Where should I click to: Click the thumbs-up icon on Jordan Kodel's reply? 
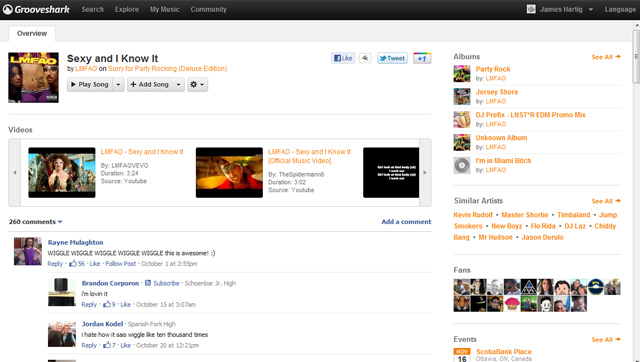click(x=107, y=345)
